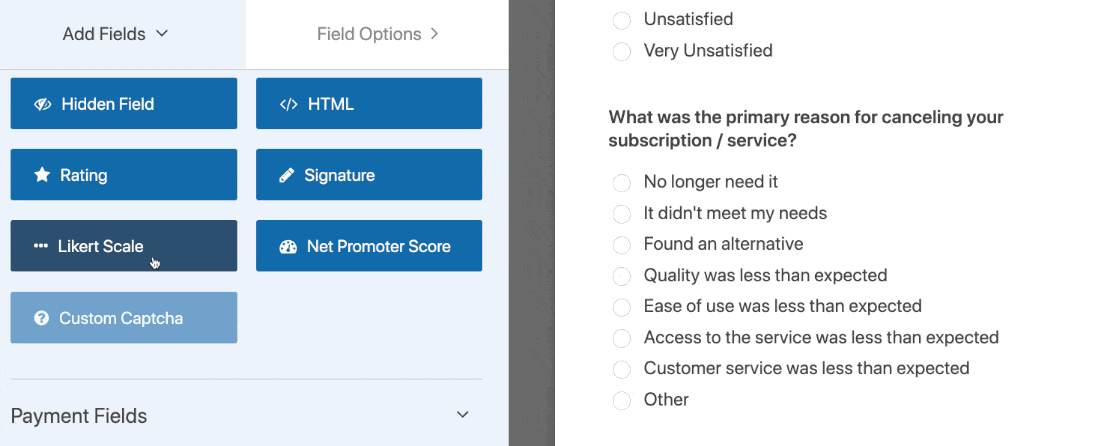Click the Likert Scale ellipsis icon
Image resolution: width=1116 pixels, height=446 pixels.
(41, 246)
